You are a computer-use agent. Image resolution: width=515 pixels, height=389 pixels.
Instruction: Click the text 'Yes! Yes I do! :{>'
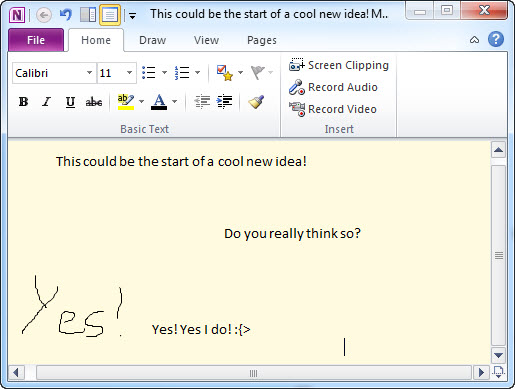(201, 330)
